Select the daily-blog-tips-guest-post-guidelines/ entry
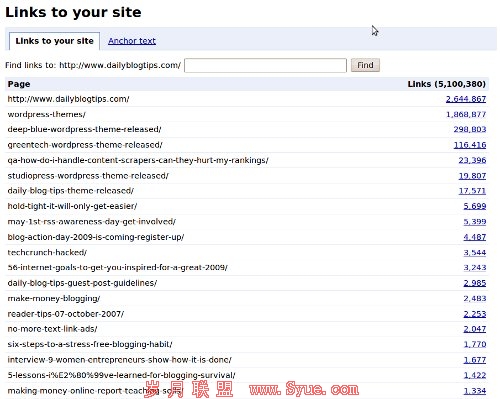 pyautogui.click(x=82, y=283)
